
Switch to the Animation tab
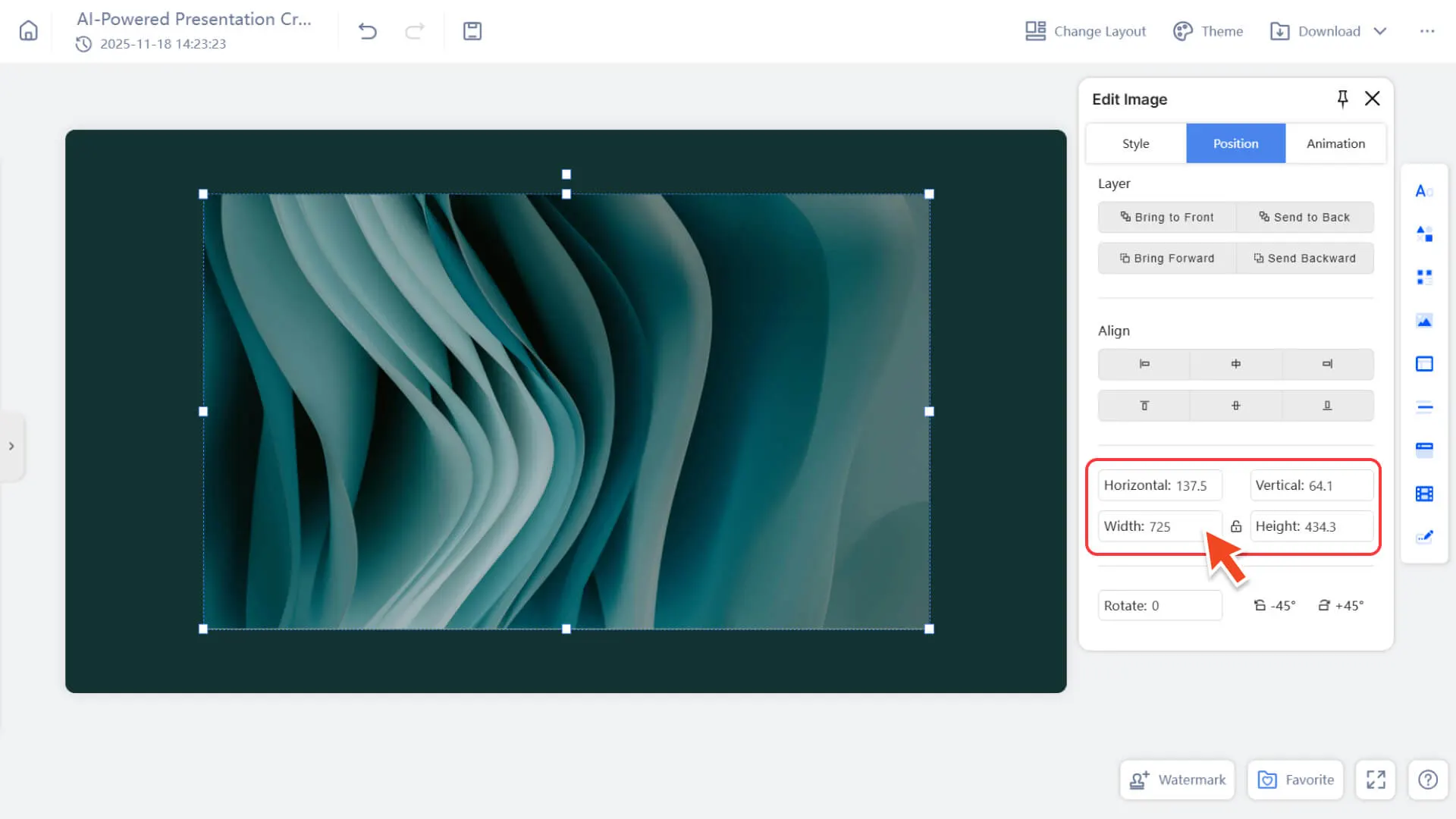coord(1335,143)
